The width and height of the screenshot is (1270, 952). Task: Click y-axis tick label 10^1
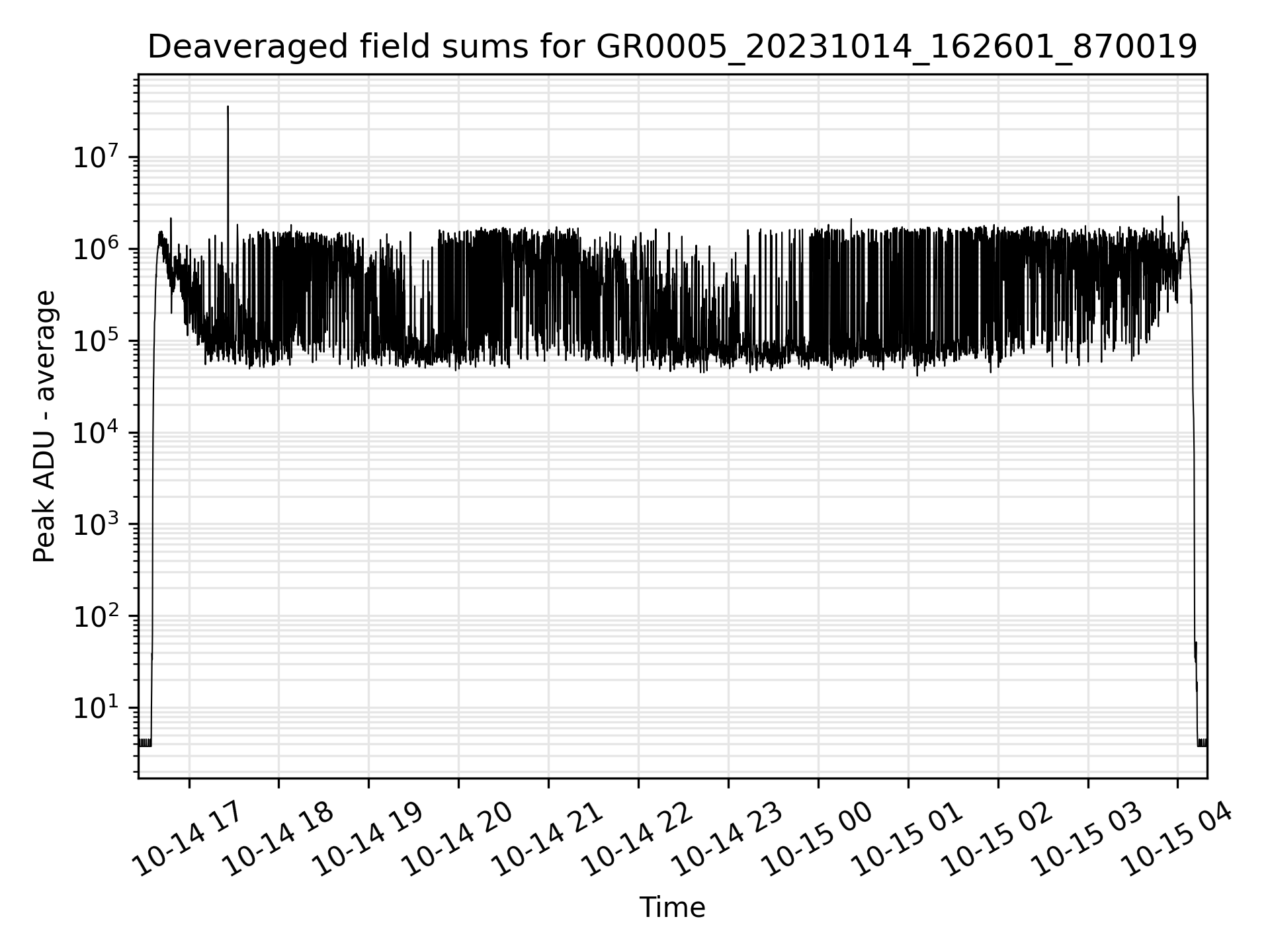point(97,708)
